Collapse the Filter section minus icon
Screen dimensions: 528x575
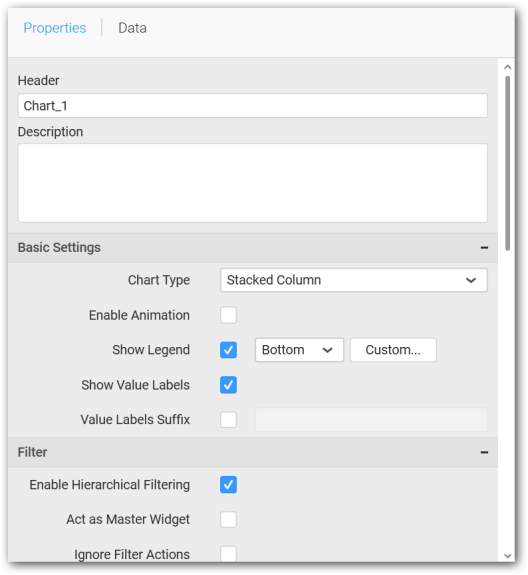pyautogui.click(x=484, y=452)
